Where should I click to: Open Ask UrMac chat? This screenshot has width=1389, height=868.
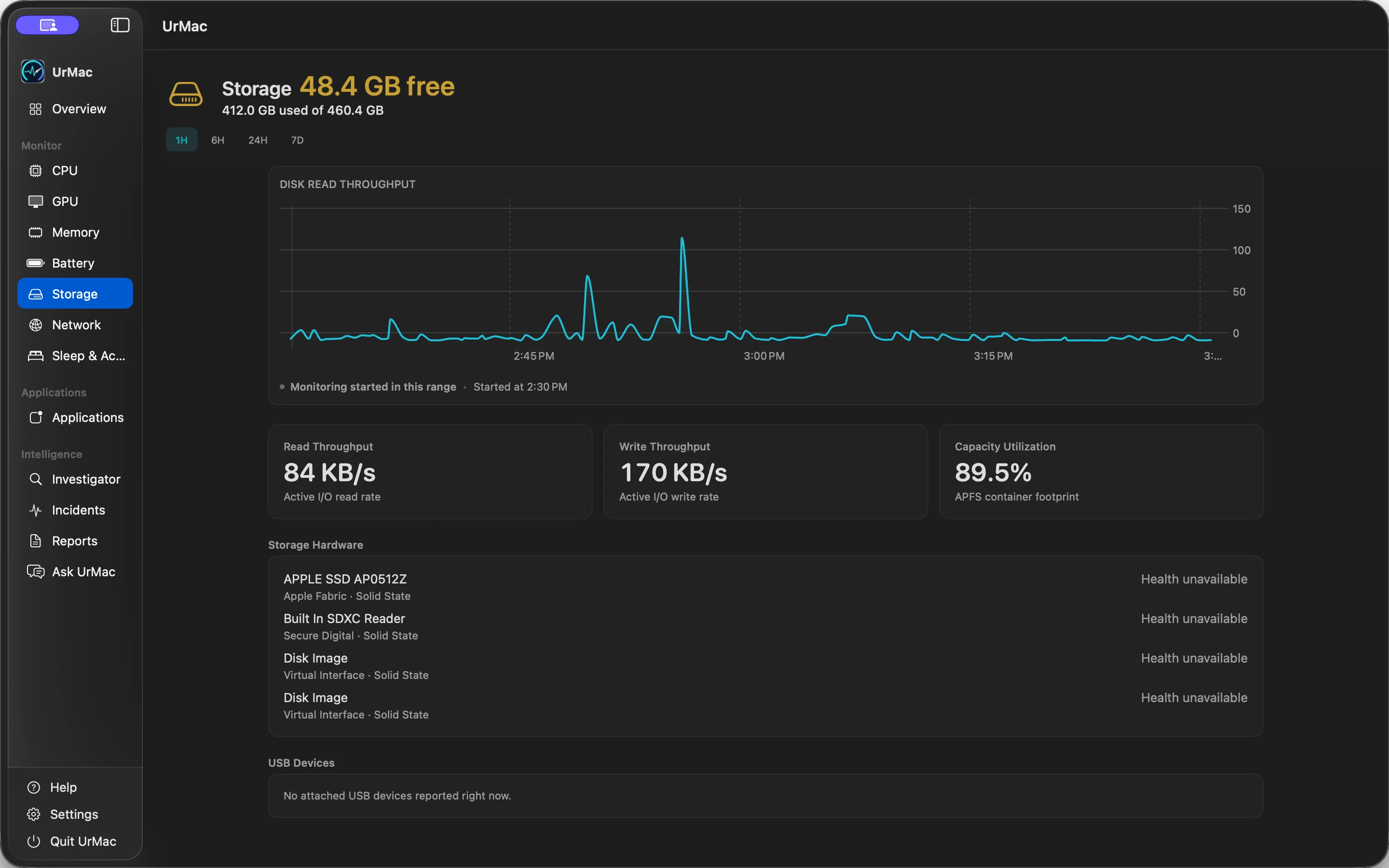(75, 572)
